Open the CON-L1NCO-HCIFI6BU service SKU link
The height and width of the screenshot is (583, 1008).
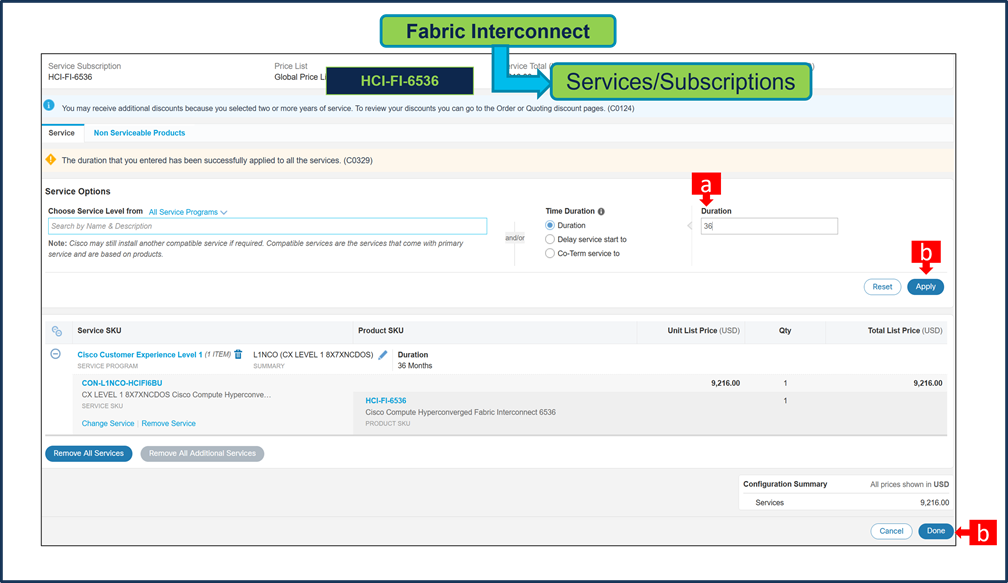click(122, 383)
